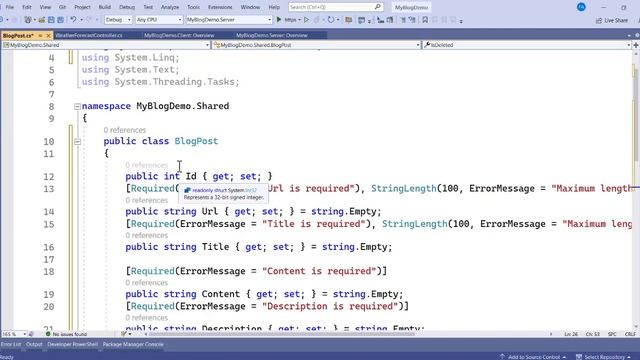Click the 0 references link above BlogPost class
The image size is (640, 360).
click(x=124, y=130)
